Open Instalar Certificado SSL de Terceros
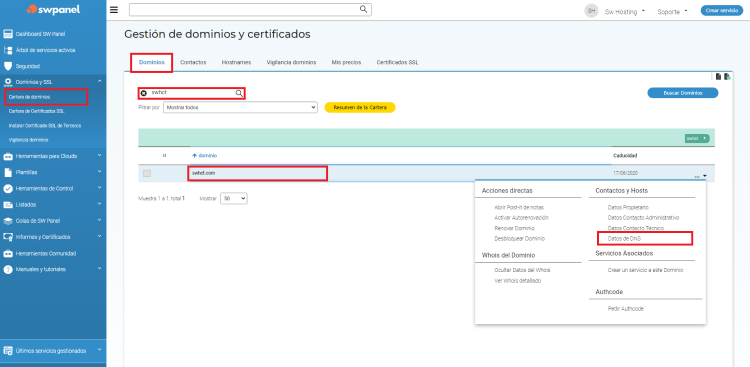This screenshot has height=367, width=750. [x=45, y=125]
